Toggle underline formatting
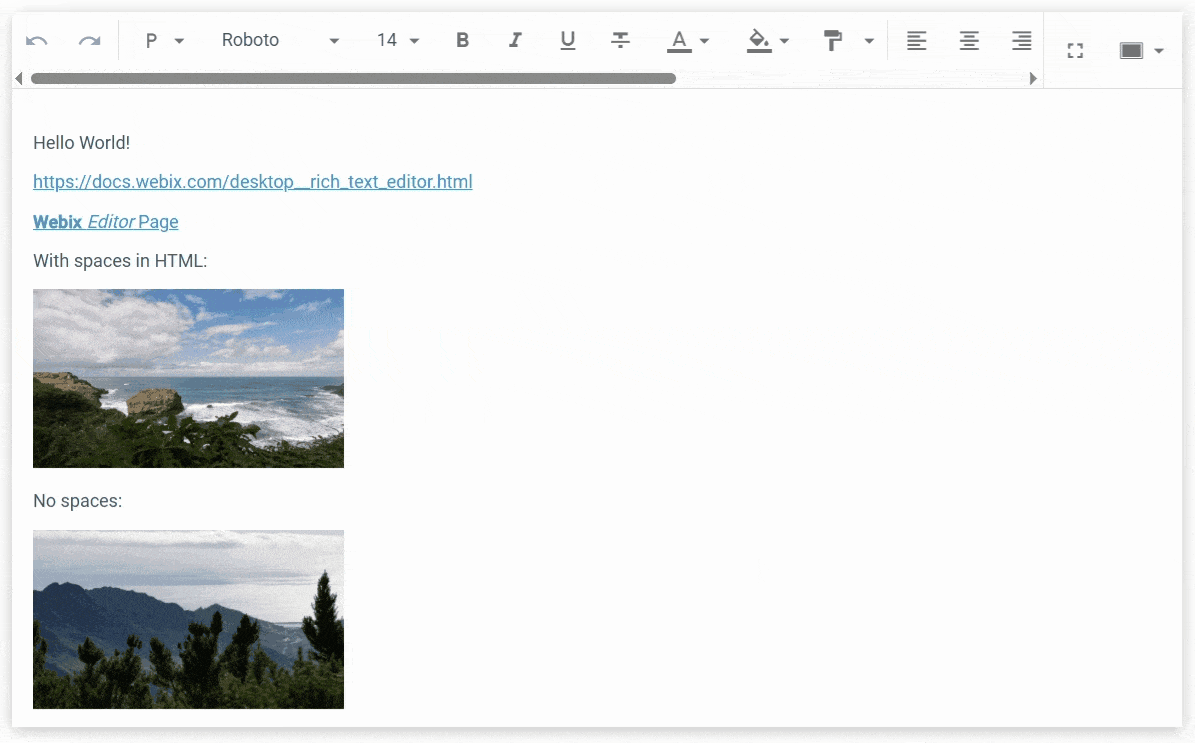Viewport: 1195px width, 743px height. coord(568,40)
